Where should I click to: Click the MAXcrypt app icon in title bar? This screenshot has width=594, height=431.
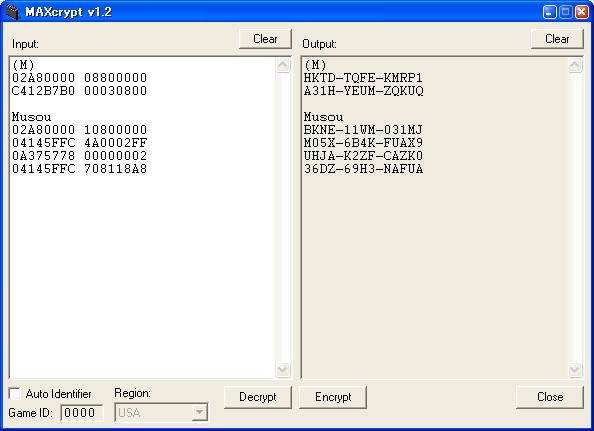12,12
